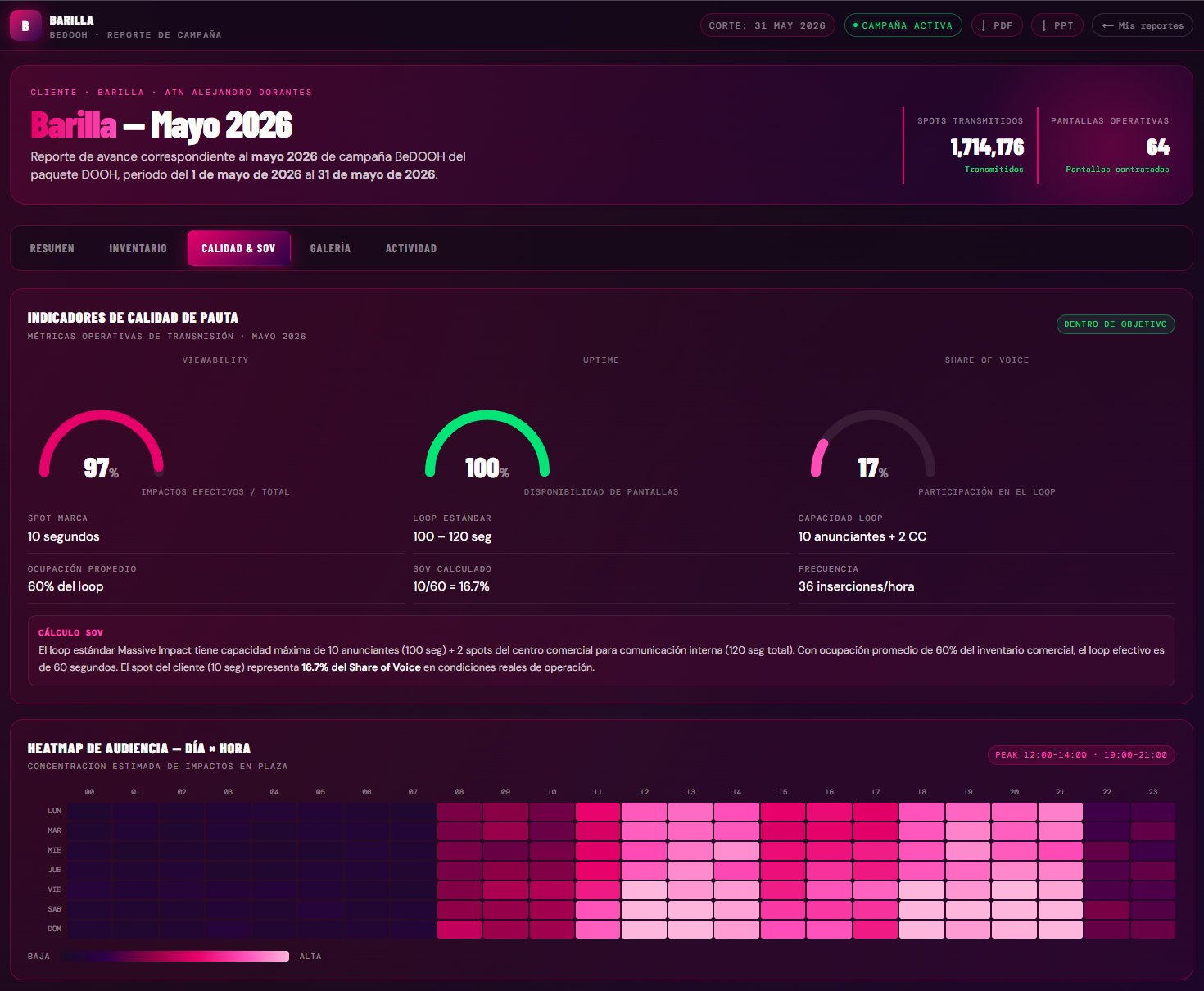The image size is (1204, 991).
Task: Click the Dentro de Objetivo badge
Action: click(1116, 324)
